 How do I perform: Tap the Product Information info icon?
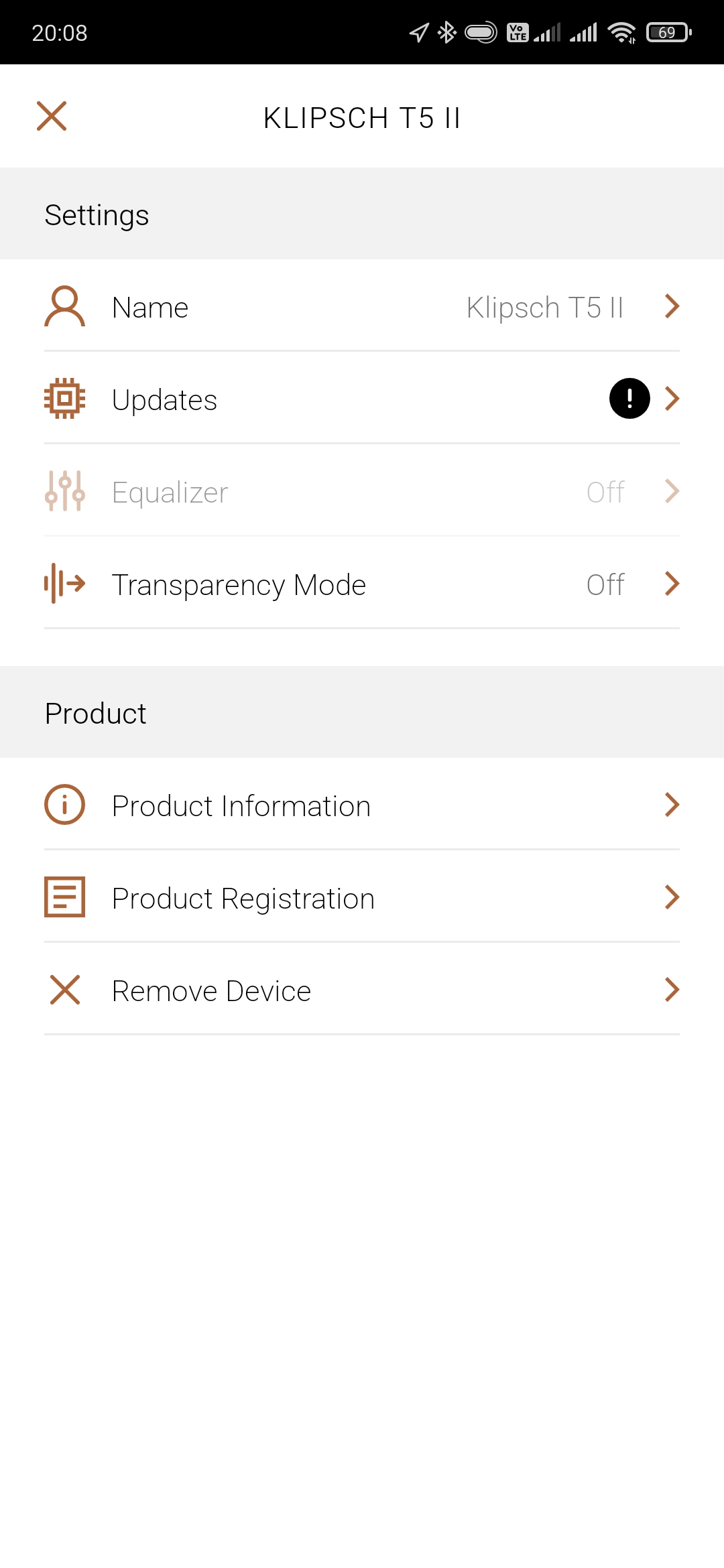tap(64, 805)
